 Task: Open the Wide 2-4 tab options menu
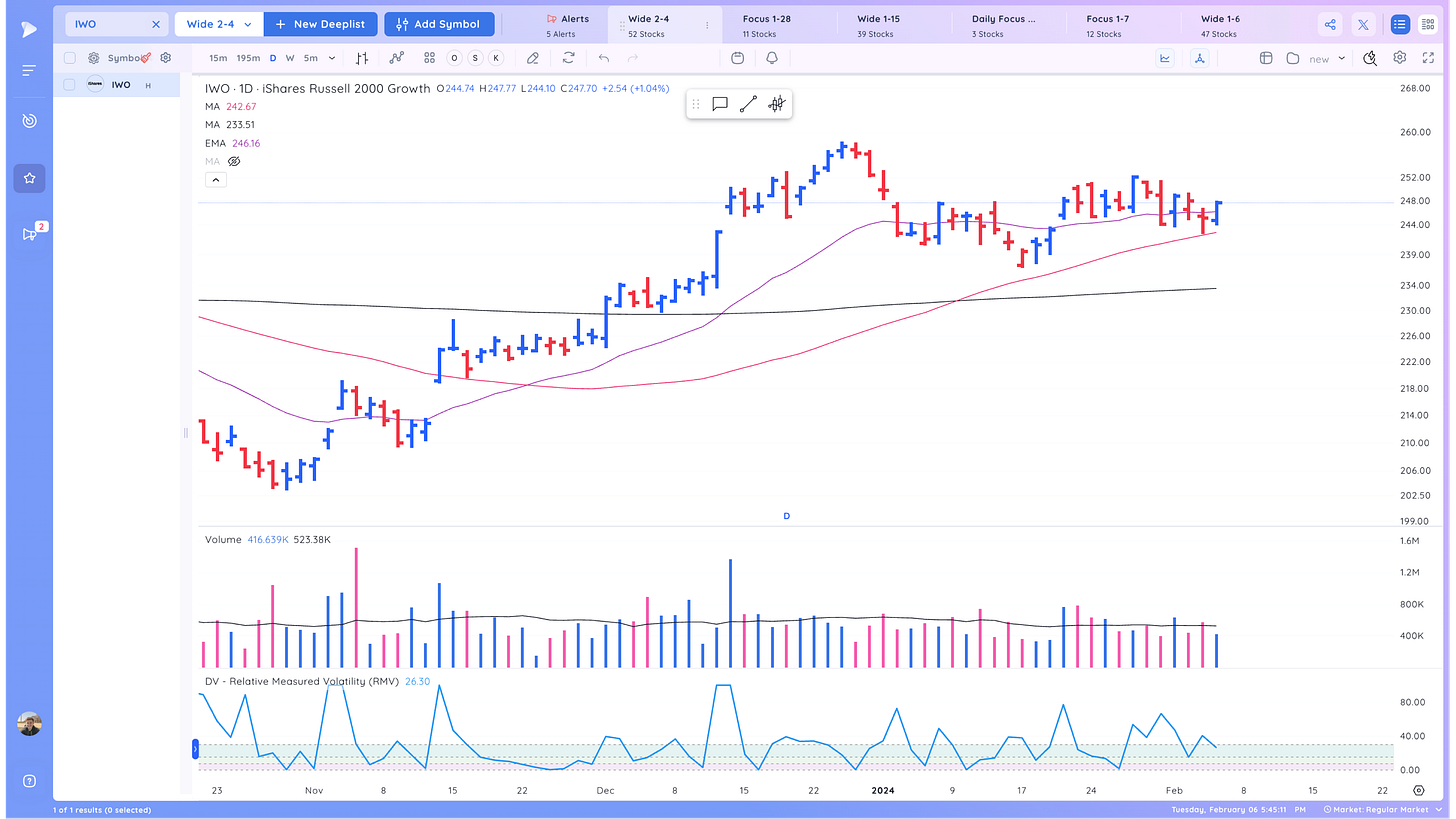click(707, 25)
